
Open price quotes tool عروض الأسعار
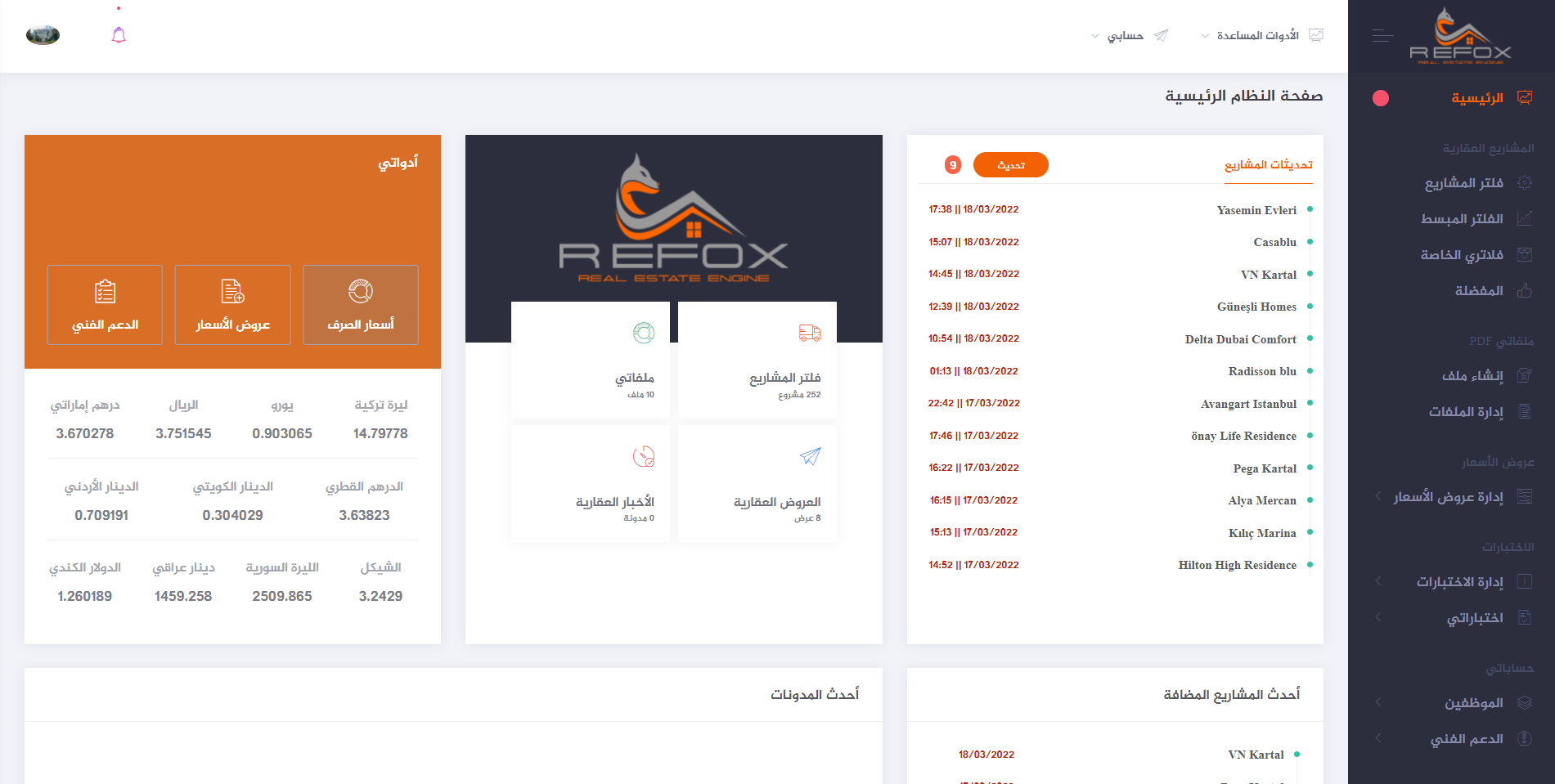coord(232,305)
